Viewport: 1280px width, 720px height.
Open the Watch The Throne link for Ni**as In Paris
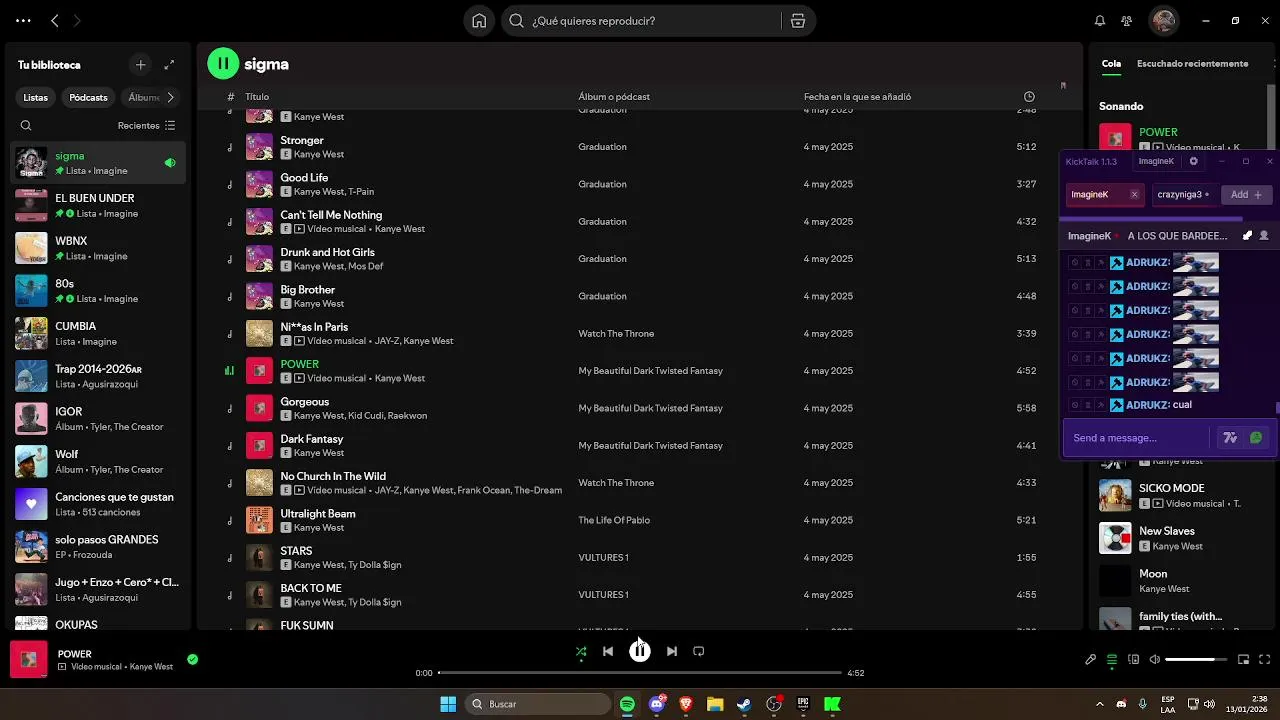[x=616, y=334]
